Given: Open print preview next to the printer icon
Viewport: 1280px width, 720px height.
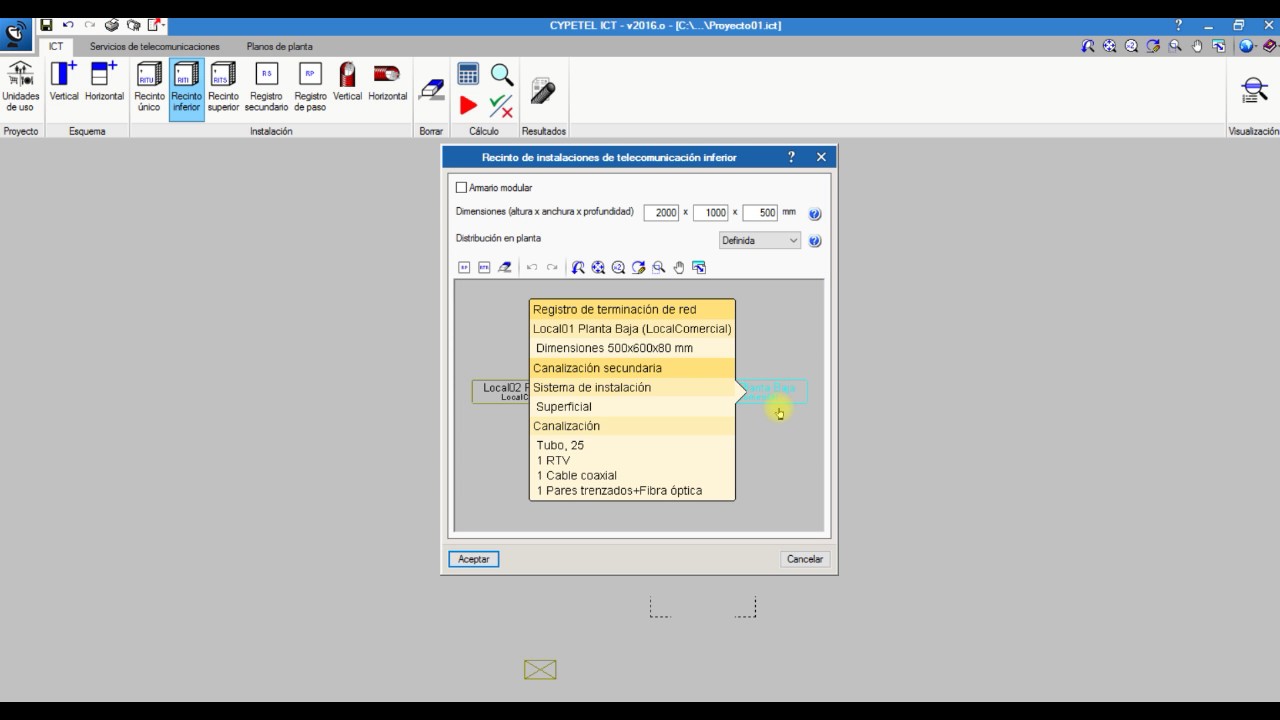Looking at the screenshot, I should (133, 25).
